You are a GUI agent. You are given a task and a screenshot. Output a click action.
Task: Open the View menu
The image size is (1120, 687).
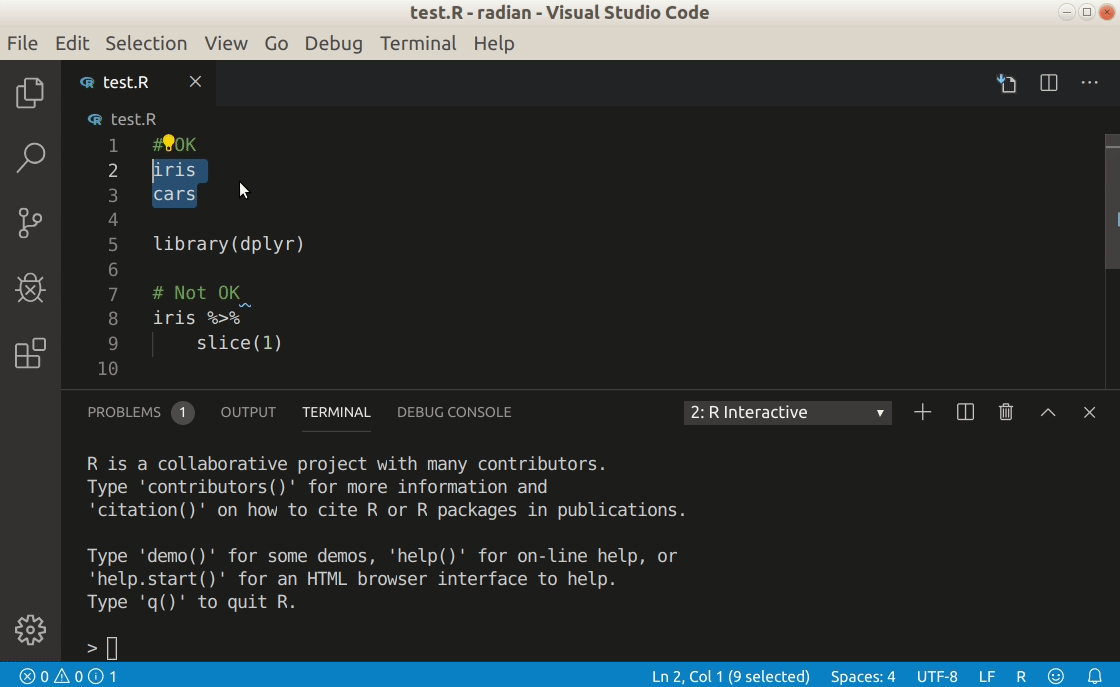[x=226, y=44]
